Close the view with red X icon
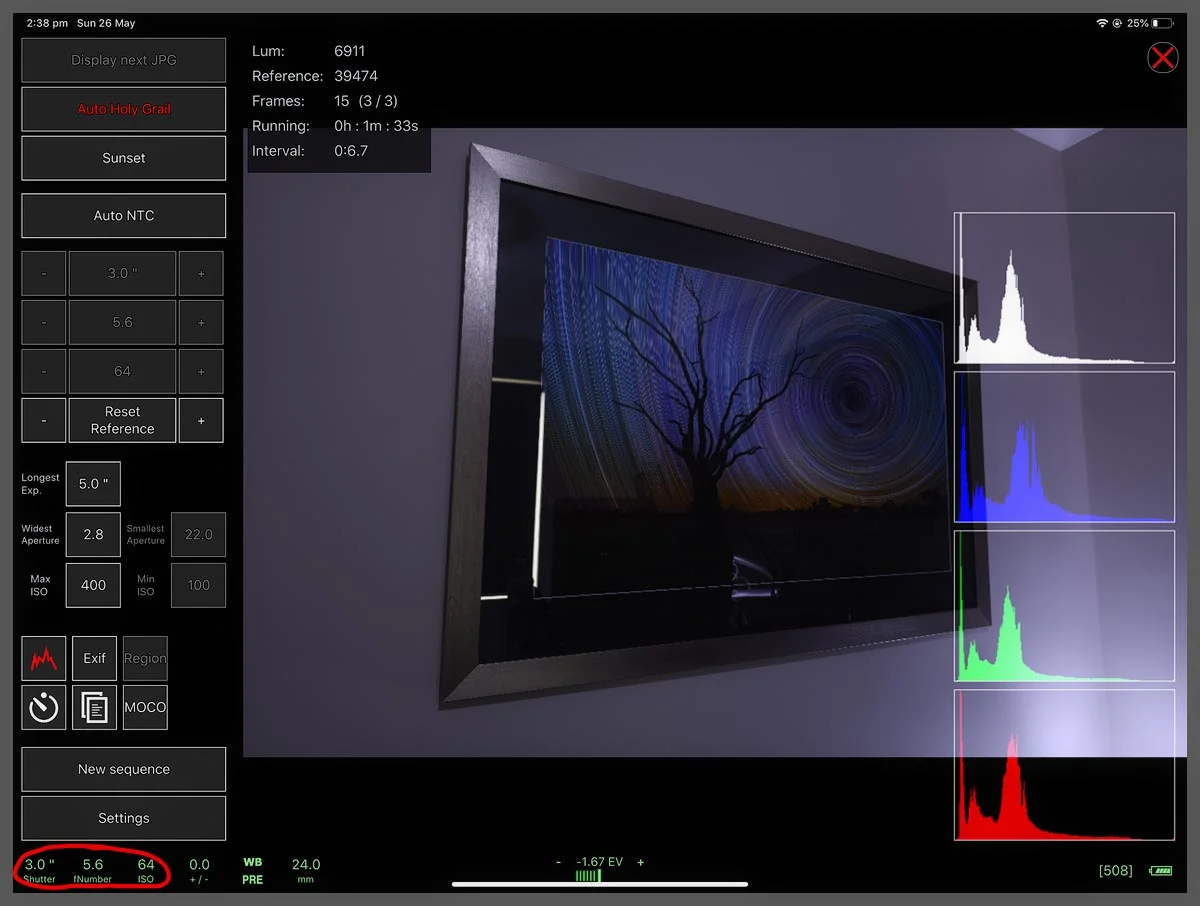This screenshot has height=906, width=1200. point(1162,58)
